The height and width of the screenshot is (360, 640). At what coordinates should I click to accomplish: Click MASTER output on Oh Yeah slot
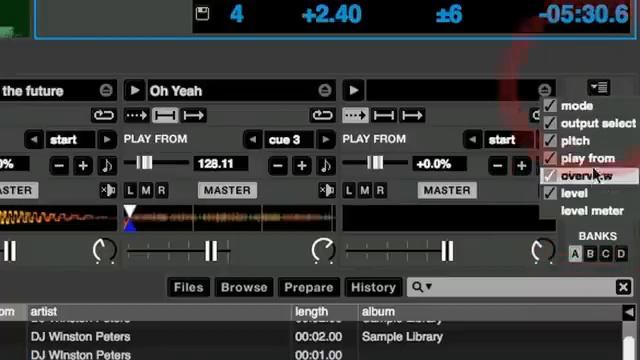227,191
